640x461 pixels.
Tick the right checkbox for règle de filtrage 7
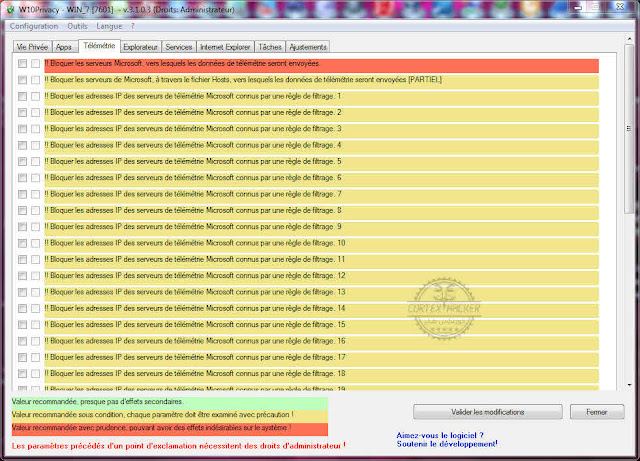(36, 194)
